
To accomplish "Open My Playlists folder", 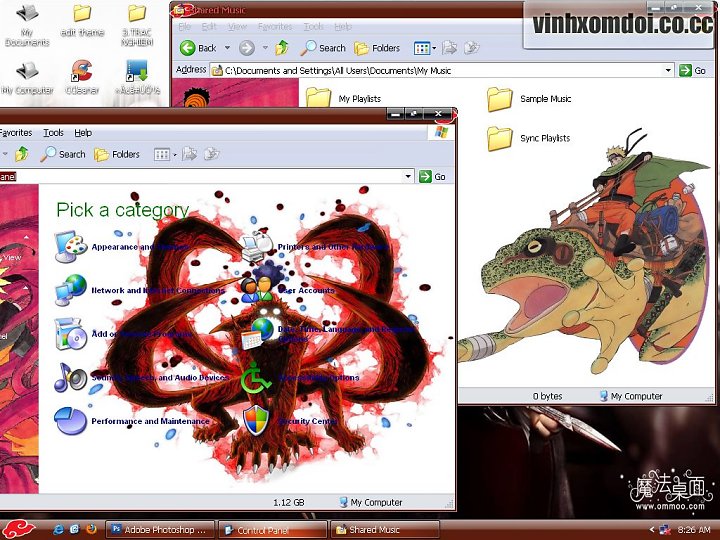I will (x=343, y=98).
